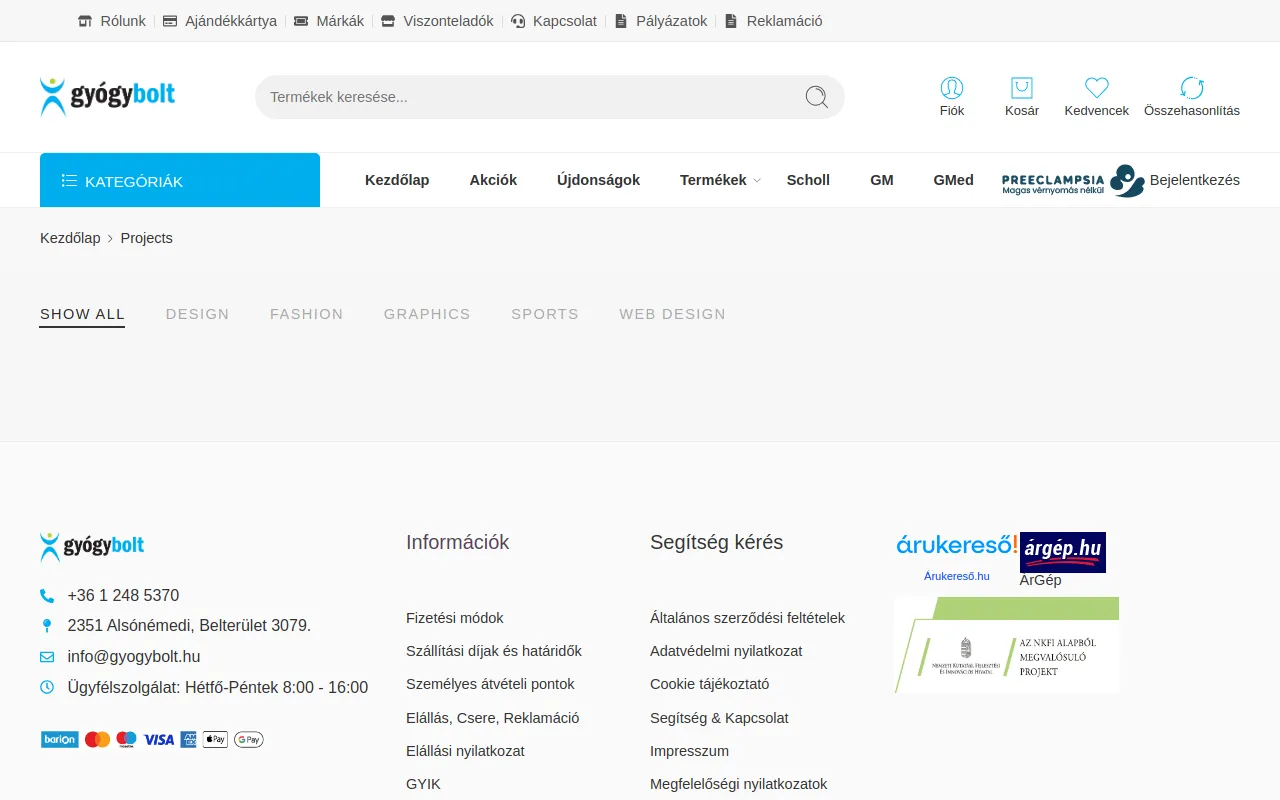
Task: Select the GRAPHICS filter tab
Action: click(427, 314)
